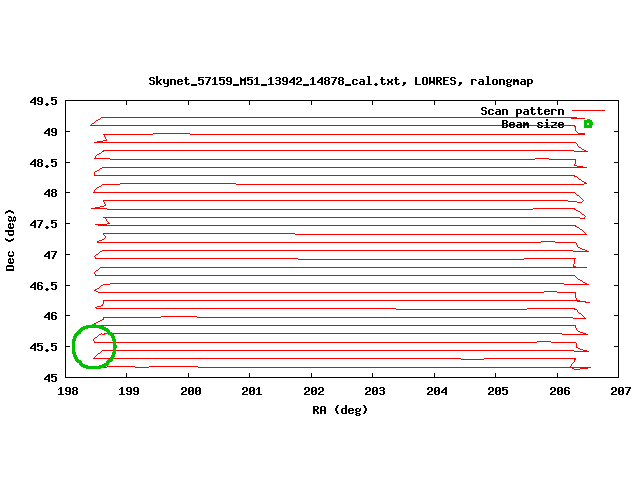Viewport: 640px width, 480px height.
Task: Click the 202 RA axis tick label
Action: tap(313, 391)
